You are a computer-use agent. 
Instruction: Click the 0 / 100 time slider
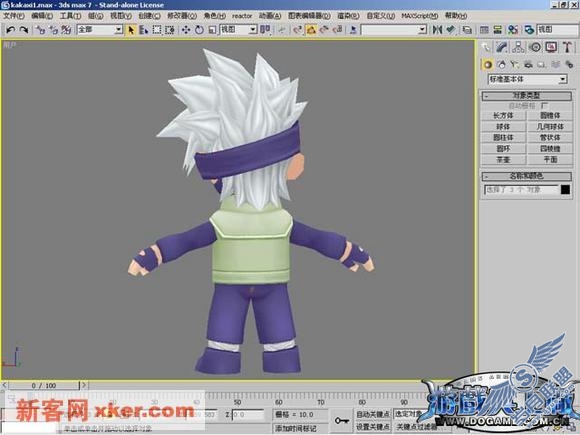[44, 385]
